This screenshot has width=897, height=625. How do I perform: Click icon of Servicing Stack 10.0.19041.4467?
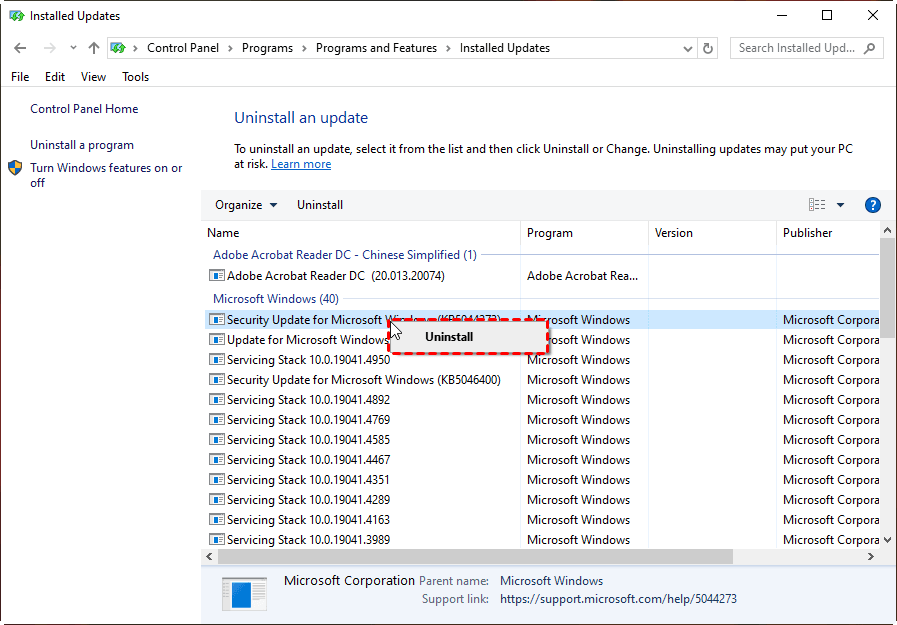tap(216, 460)
